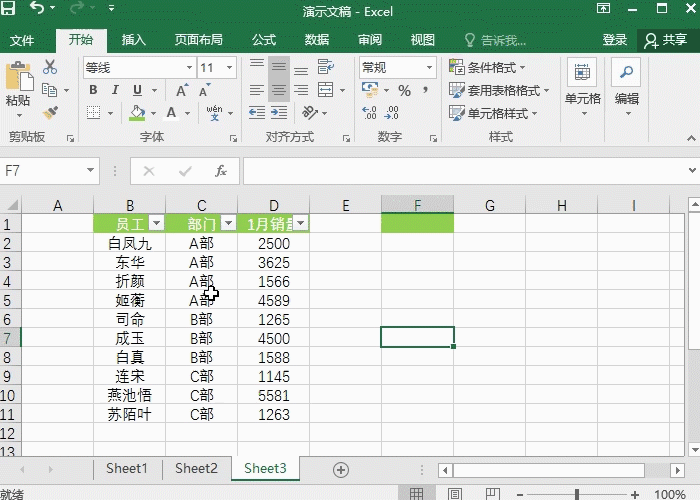The image size is (700, 500).
Task: Select the Format Painter brush
Action: pos(50,113)
